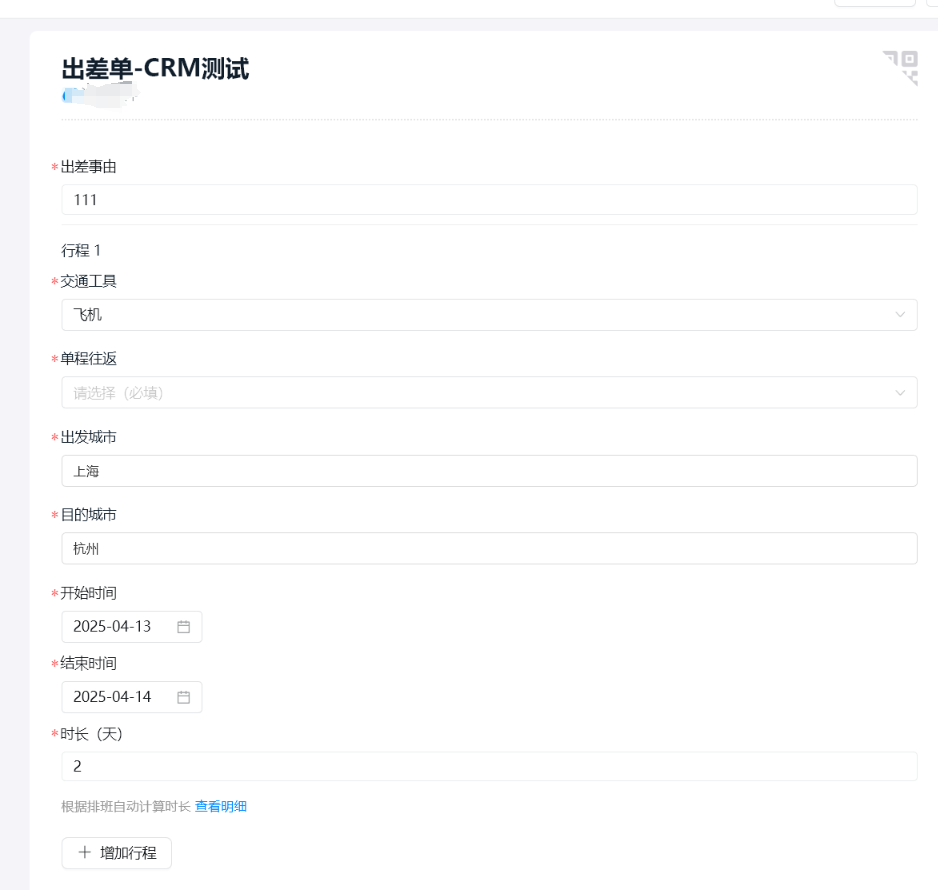Image resolution: width=938 pixels, height=890 pixels.
Task: Click the 时长(天) field showing 2
Action: [x=489, y=766]
